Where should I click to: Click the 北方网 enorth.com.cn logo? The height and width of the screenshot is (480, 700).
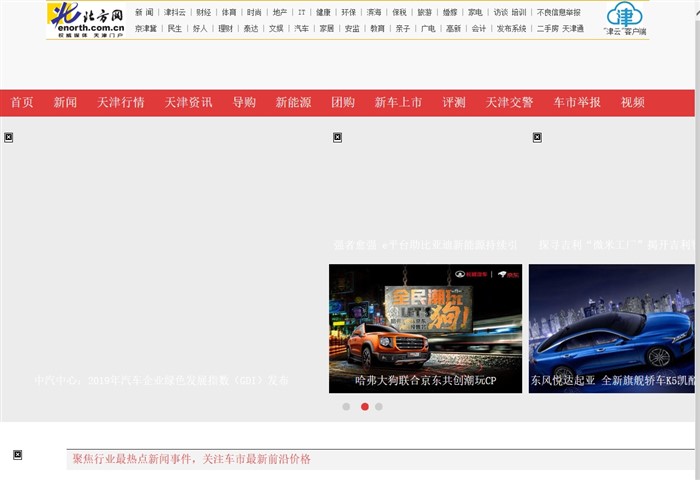[86, 20]
